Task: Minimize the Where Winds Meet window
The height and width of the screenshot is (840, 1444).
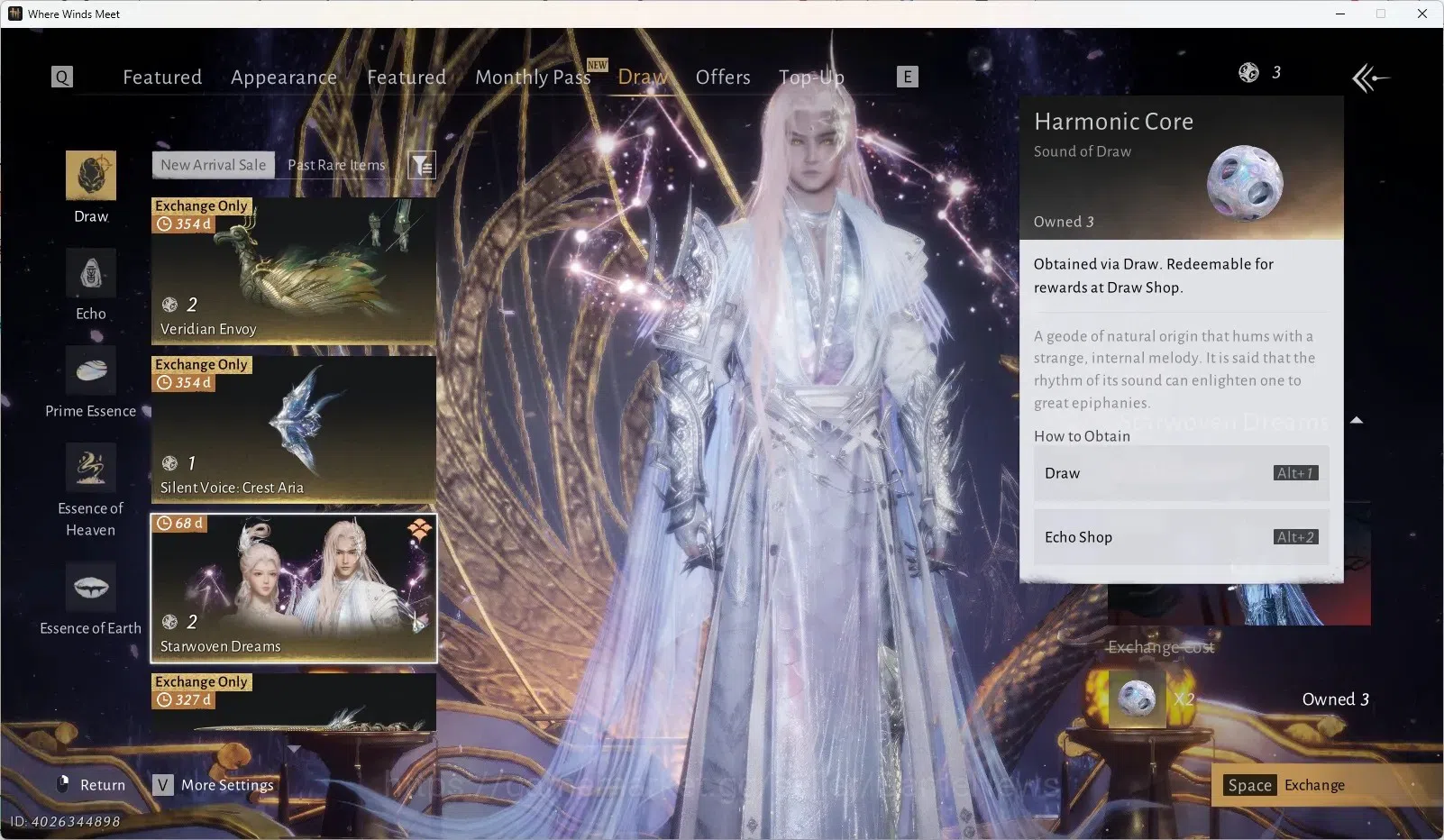Action: click(1339, 14)
